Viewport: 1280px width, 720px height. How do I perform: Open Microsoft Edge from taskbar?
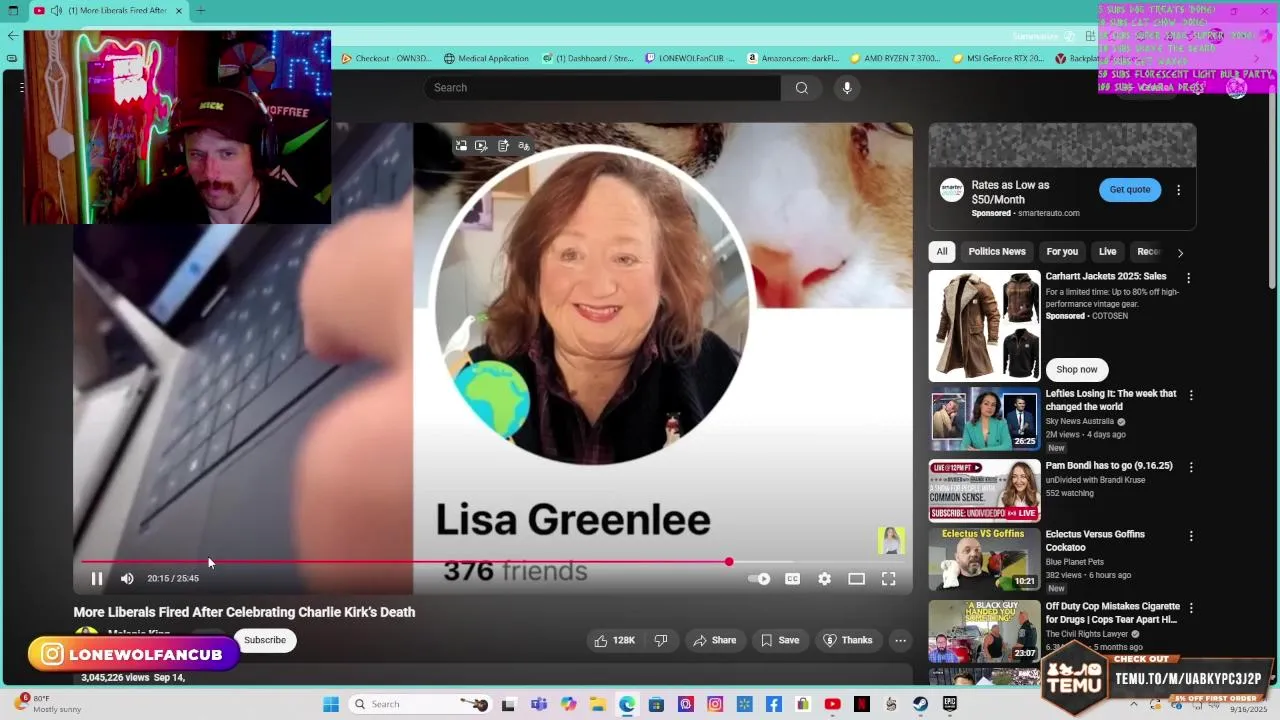click(x=627, y=704)
